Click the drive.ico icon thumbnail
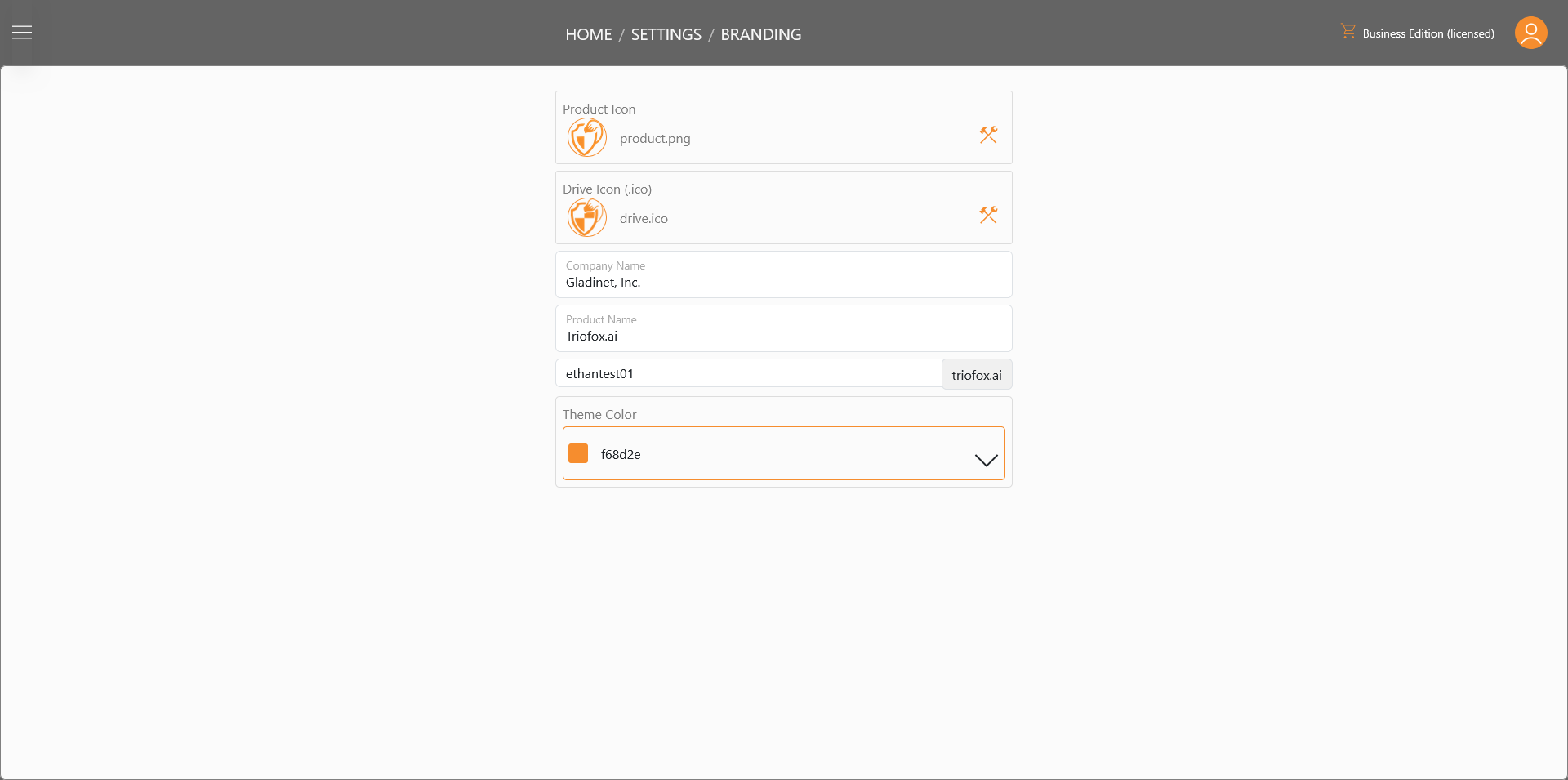Image resolution: width=1568 pixels, height=780 pixels. pos(587,217)
